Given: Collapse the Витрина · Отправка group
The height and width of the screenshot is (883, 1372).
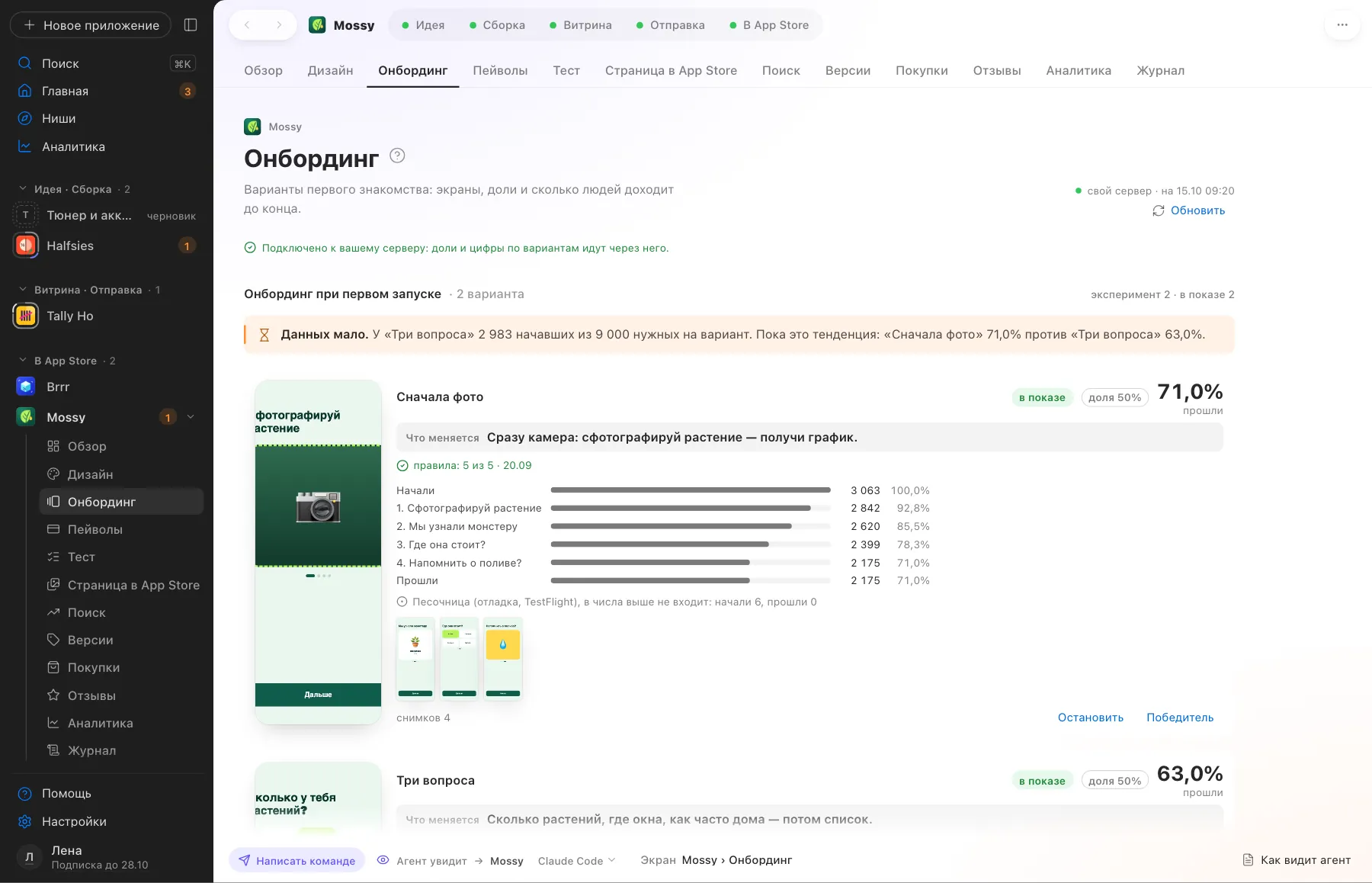Looking at the screenshot, I should (x=23, y=289).
